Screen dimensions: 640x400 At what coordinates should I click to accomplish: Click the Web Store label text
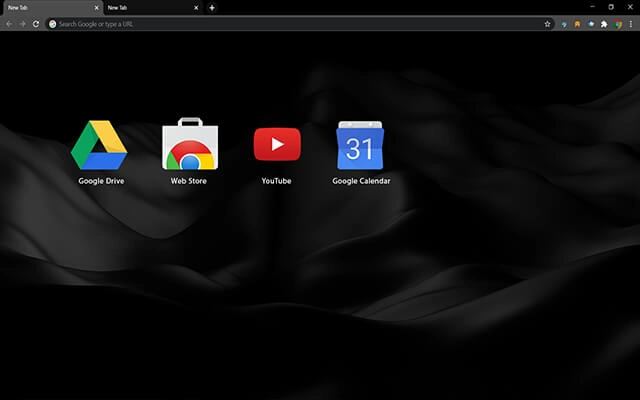pyautogui.click(x=189, y=181)
